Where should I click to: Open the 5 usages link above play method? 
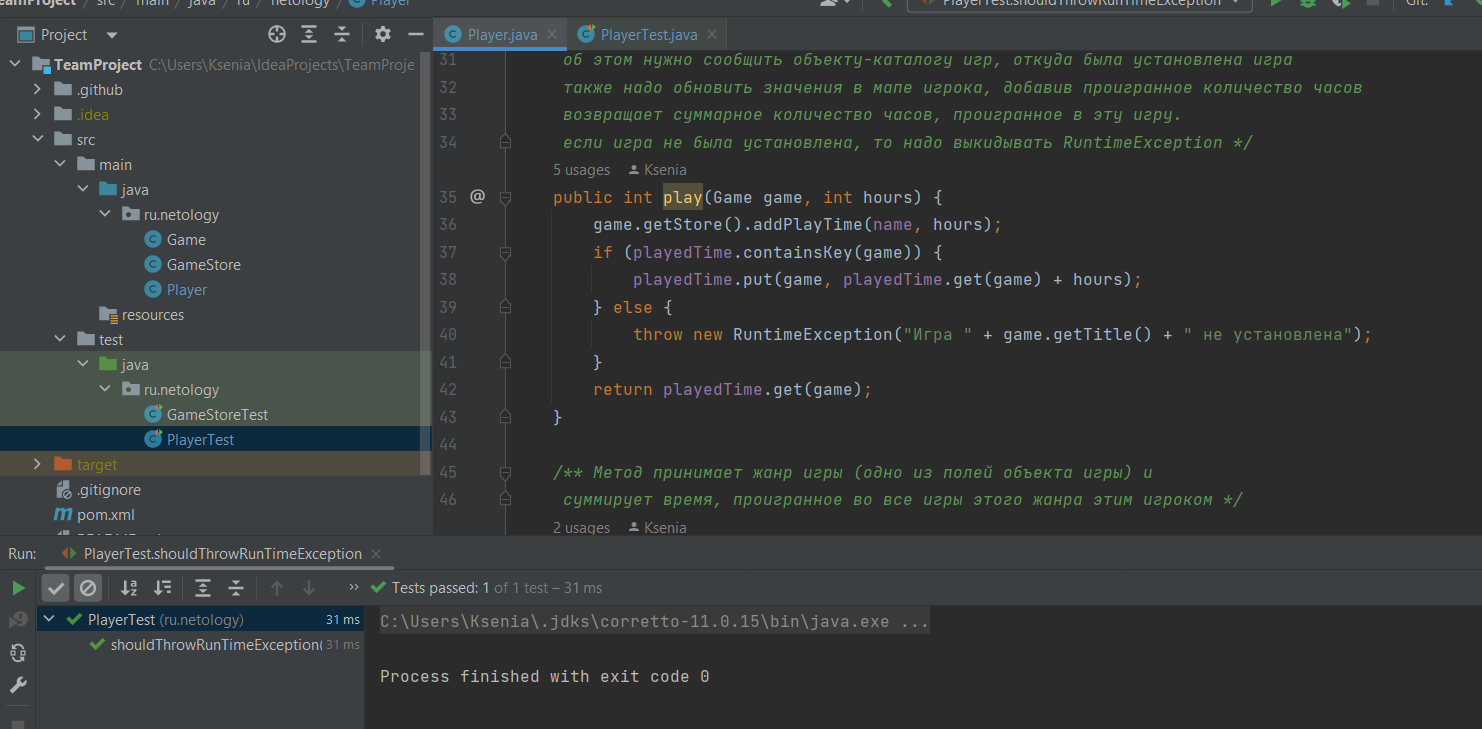pos(581,169)
